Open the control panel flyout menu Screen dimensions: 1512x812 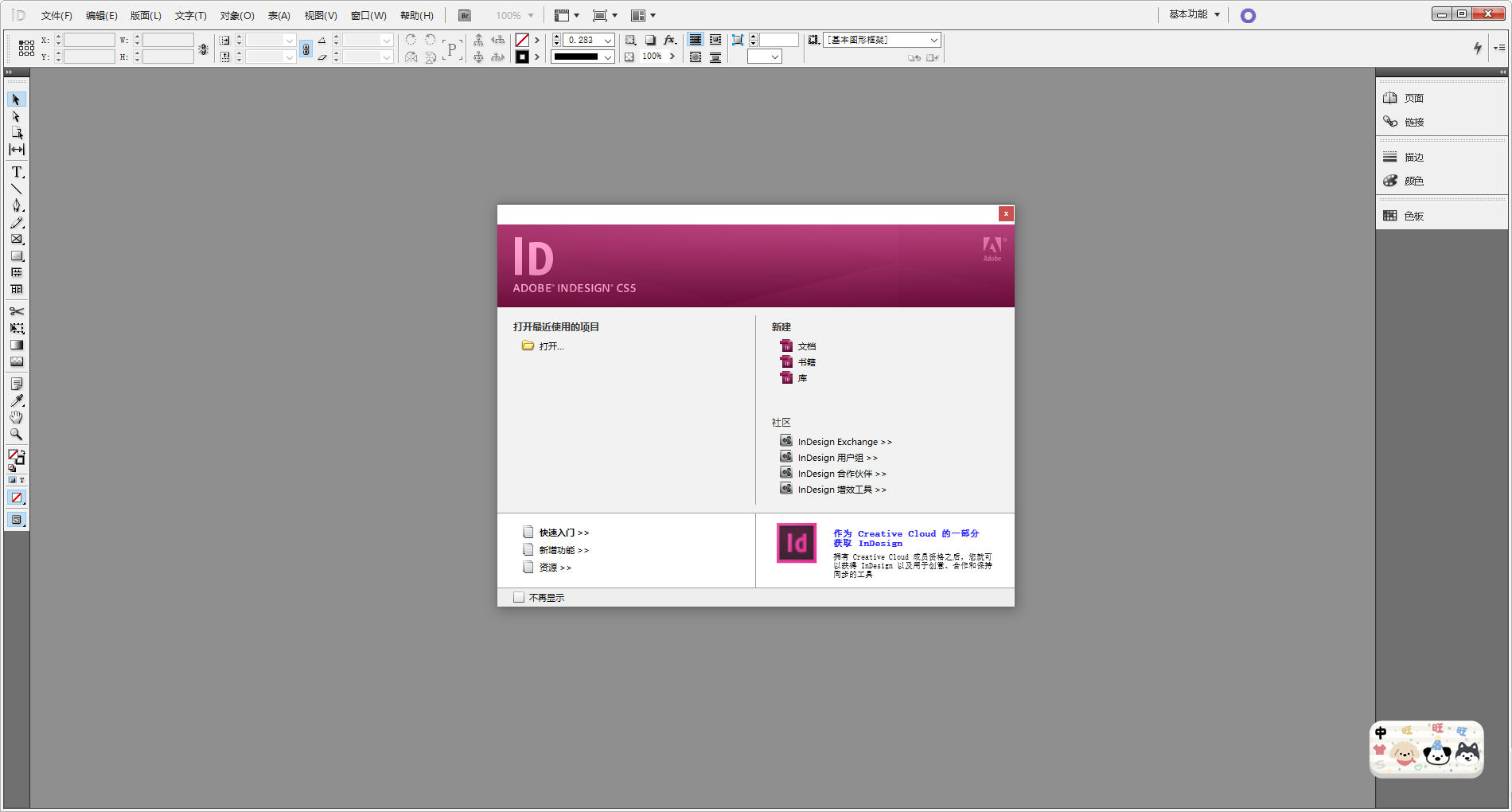click(x=1499, y=48)
